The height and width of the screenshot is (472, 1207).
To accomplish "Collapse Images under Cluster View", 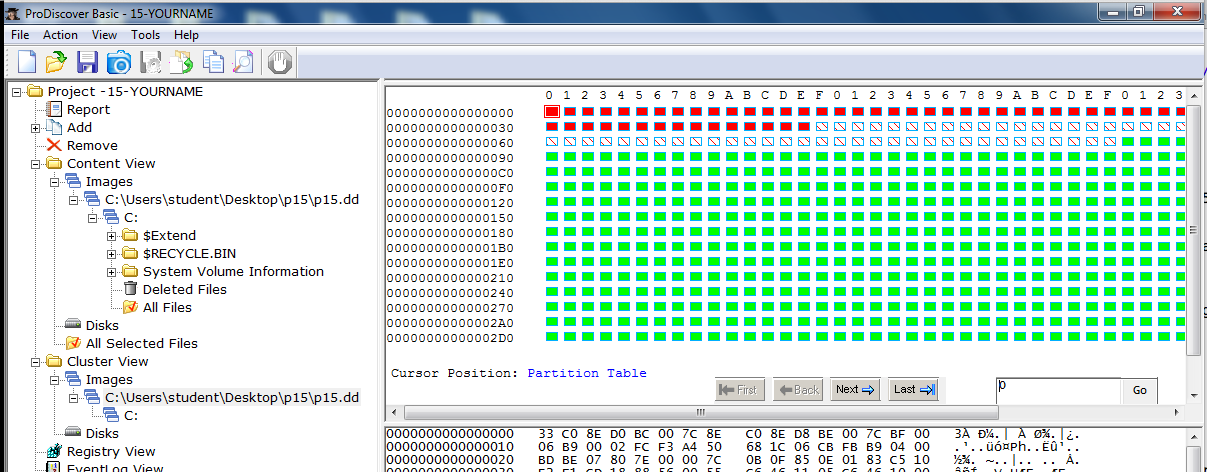I will (55, 379).
